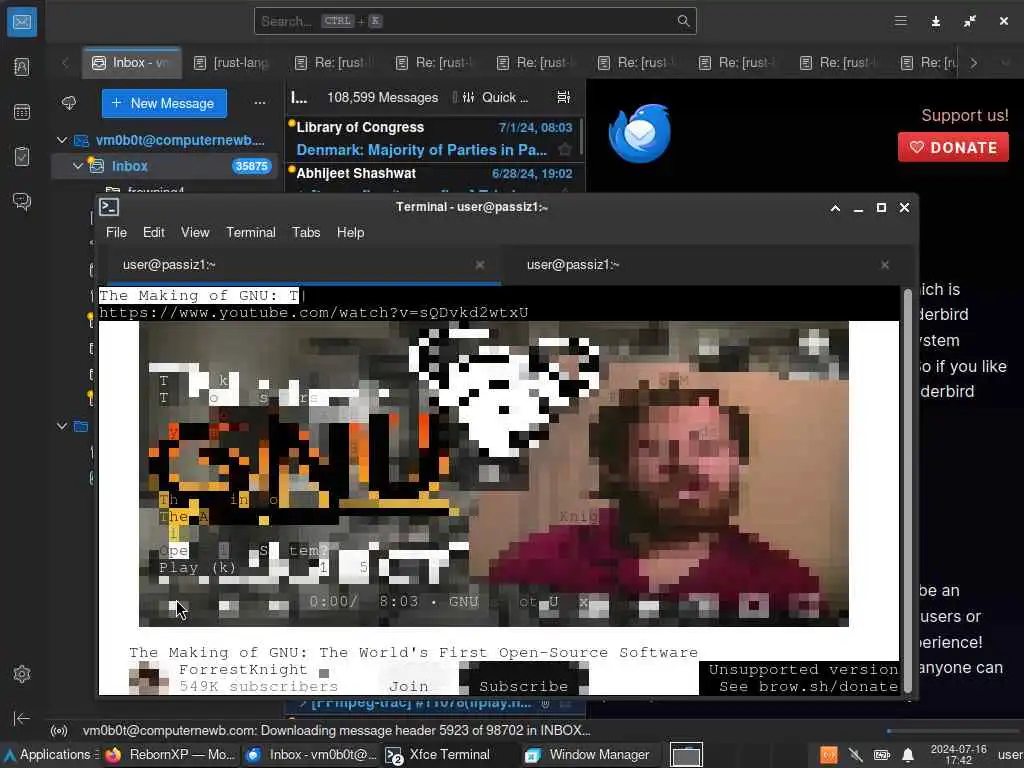Open the Terminal Help menu
Screen dimensions: 1024x768
coord(350,232)
